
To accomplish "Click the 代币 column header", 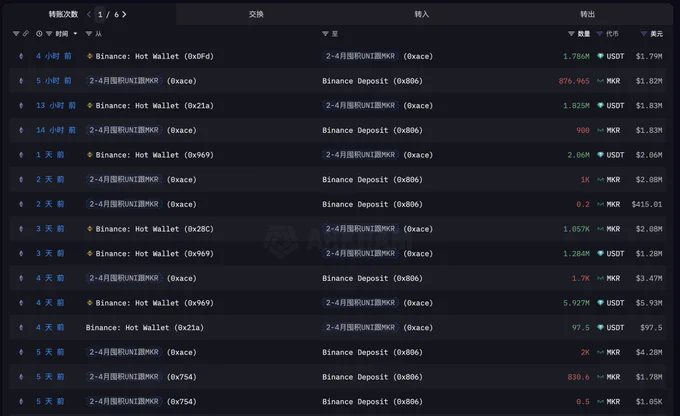I will pos(612,33).
